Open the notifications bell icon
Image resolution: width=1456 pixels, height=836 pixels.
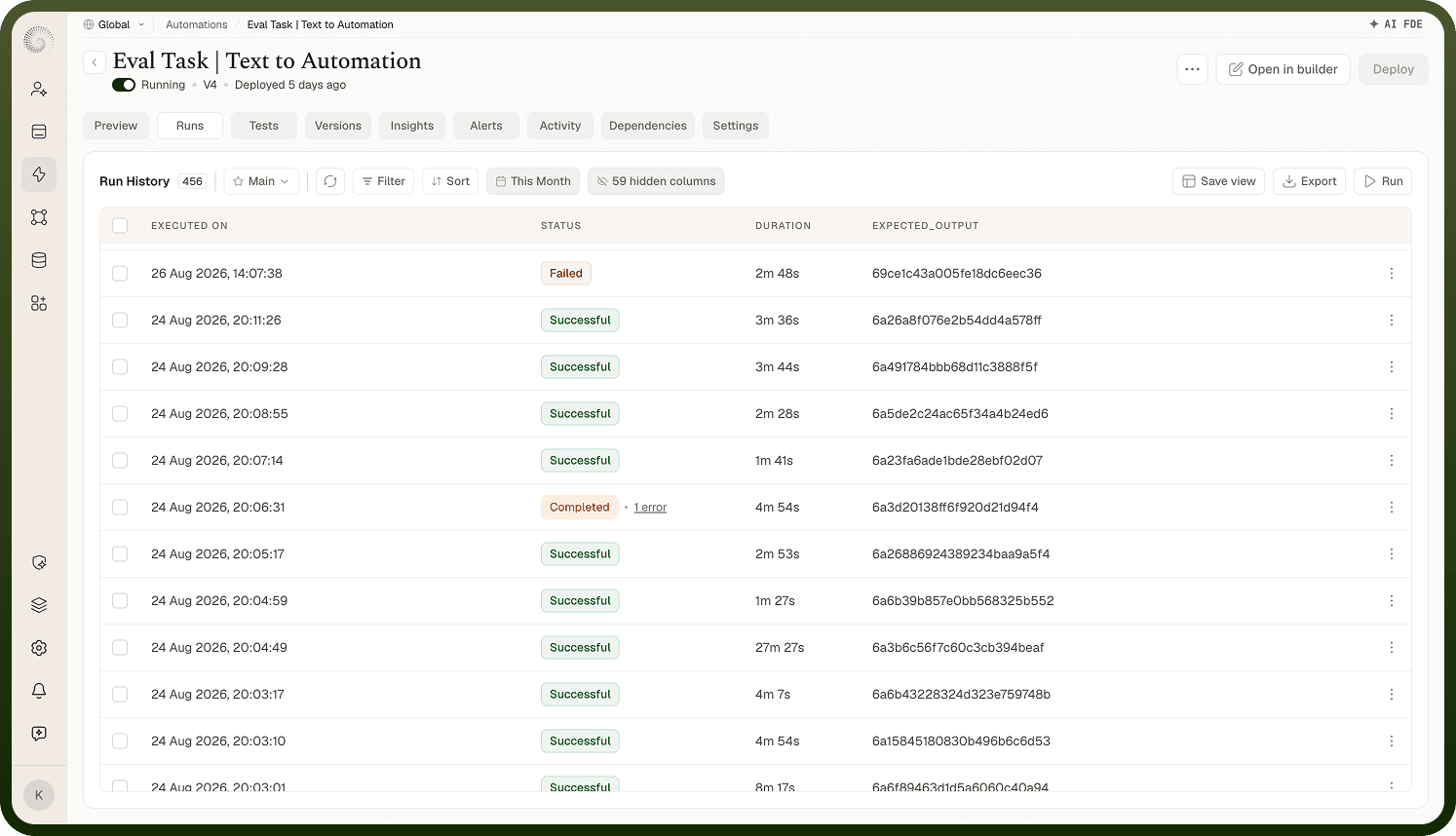[39, 691]
